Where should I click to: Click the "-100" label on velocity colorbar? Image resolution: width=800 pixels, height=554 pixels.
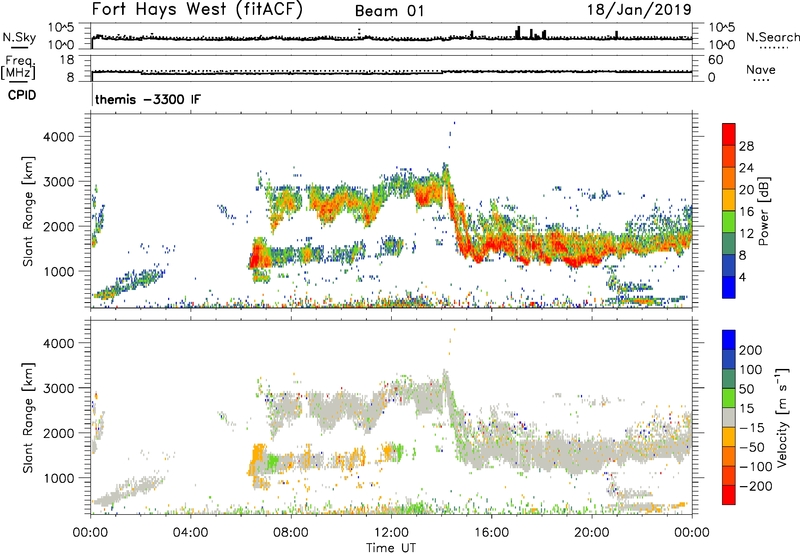tap(755, 466)
